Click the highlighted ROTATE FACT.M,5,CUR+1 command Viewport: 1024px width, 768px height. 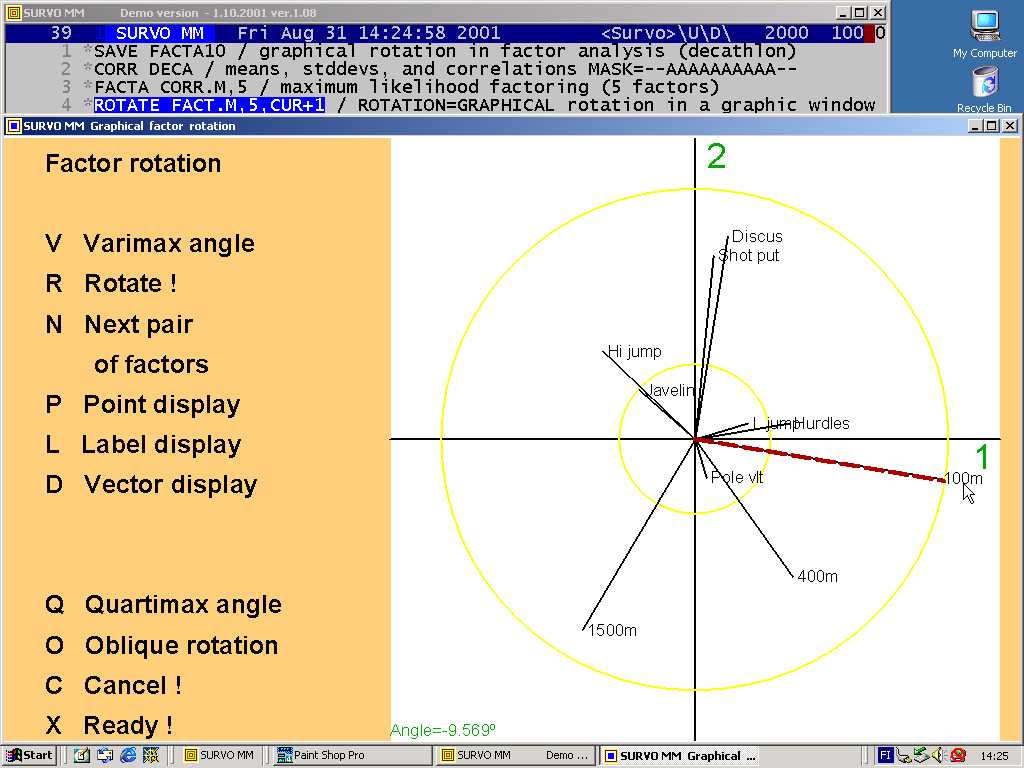click(209, 105)
